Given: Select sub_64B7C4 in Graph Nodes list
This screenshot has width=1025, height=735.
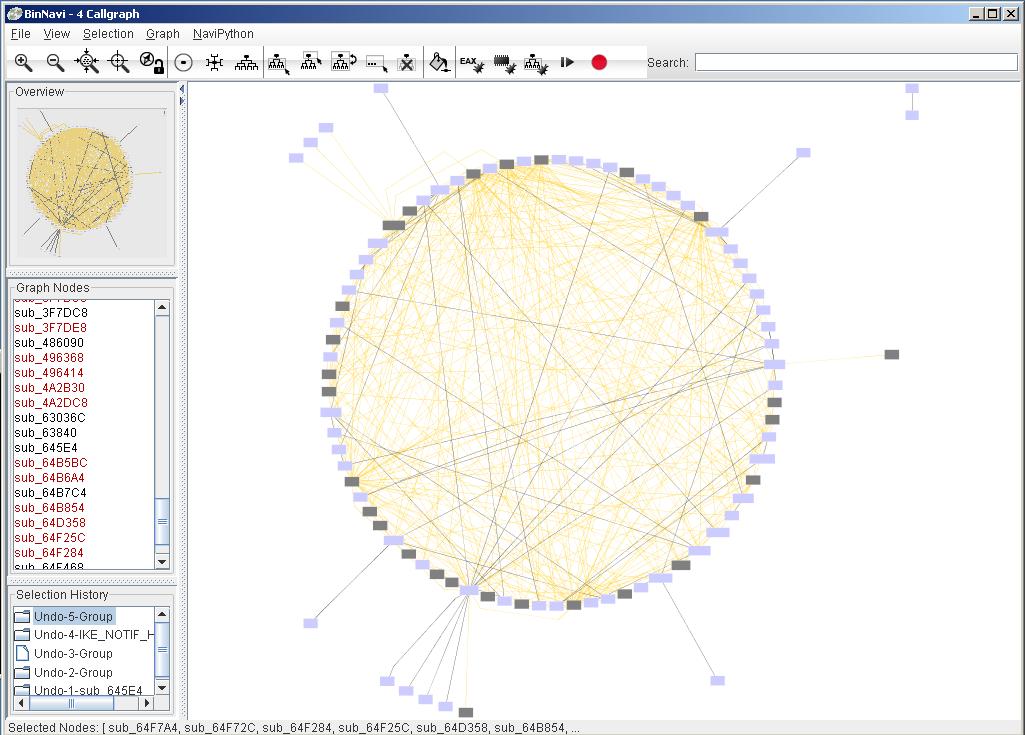Looking at the screenshot, I should click(50, 493).
